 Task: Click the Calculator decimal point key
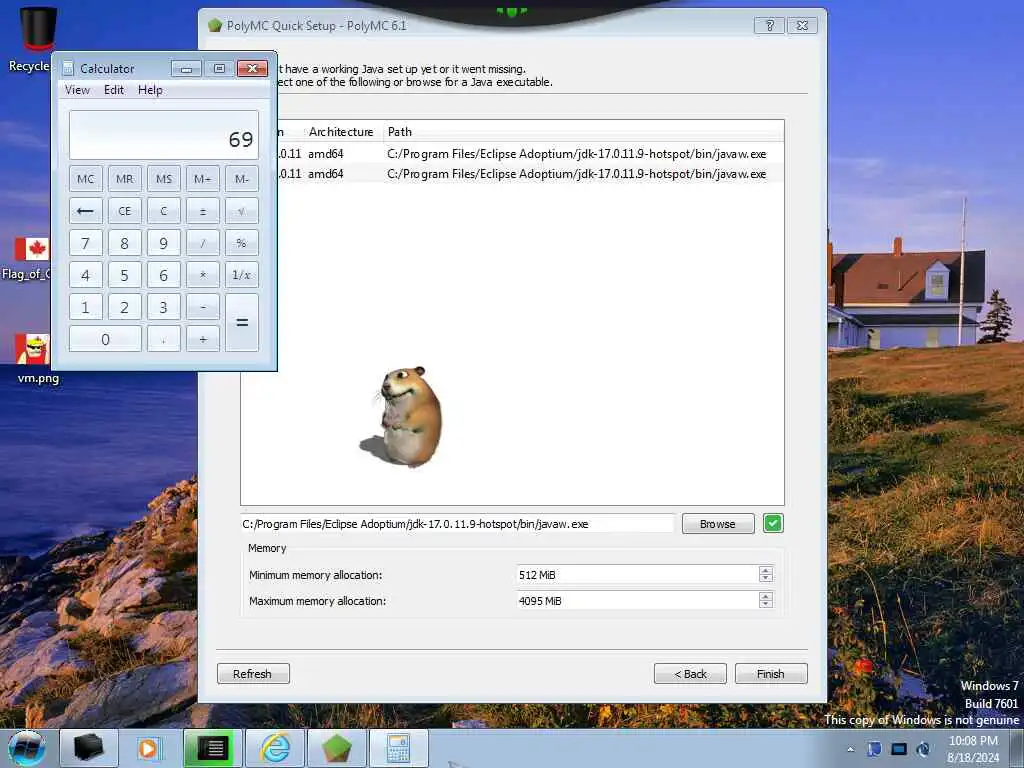(x=163, y=339)
